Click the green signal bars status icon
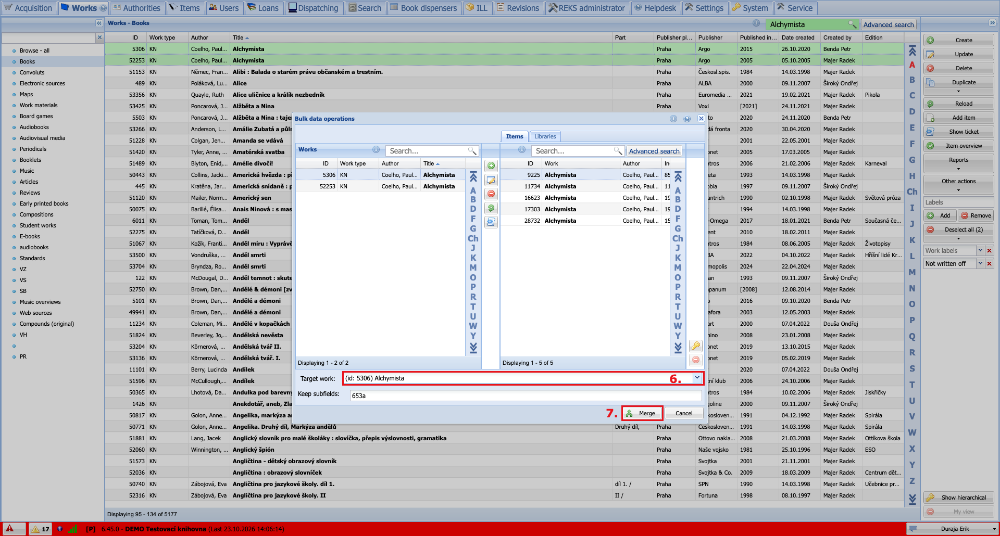The width and height of the screenshot is (1000, 536). pyautogui.click(x=72, y=529)
